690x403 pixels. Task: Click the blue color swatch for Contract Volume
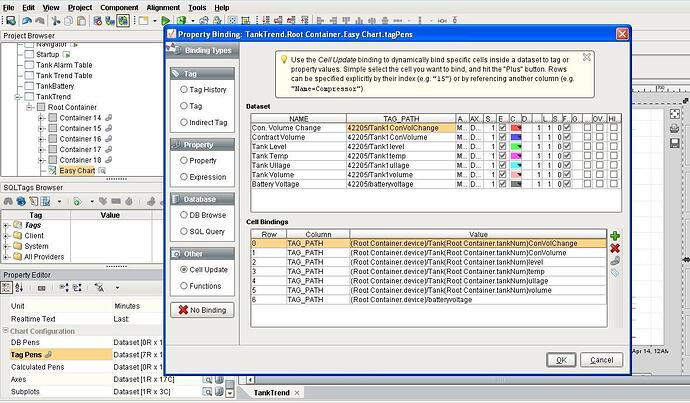pyautogui.click(x=516, y=137)
